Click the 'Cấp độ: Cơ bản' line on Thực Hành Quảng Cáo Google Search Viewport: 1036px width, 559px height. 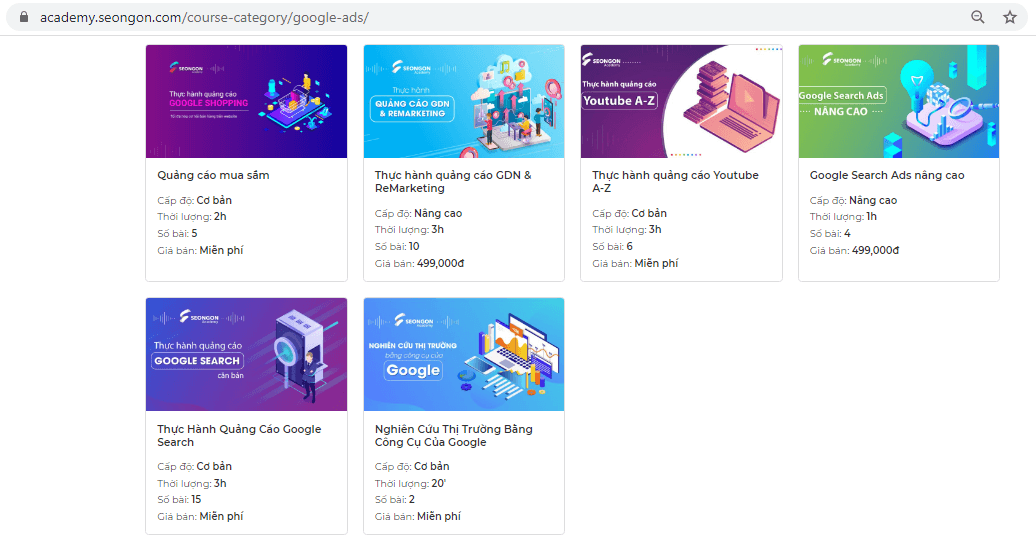click(x=195, y=466)
